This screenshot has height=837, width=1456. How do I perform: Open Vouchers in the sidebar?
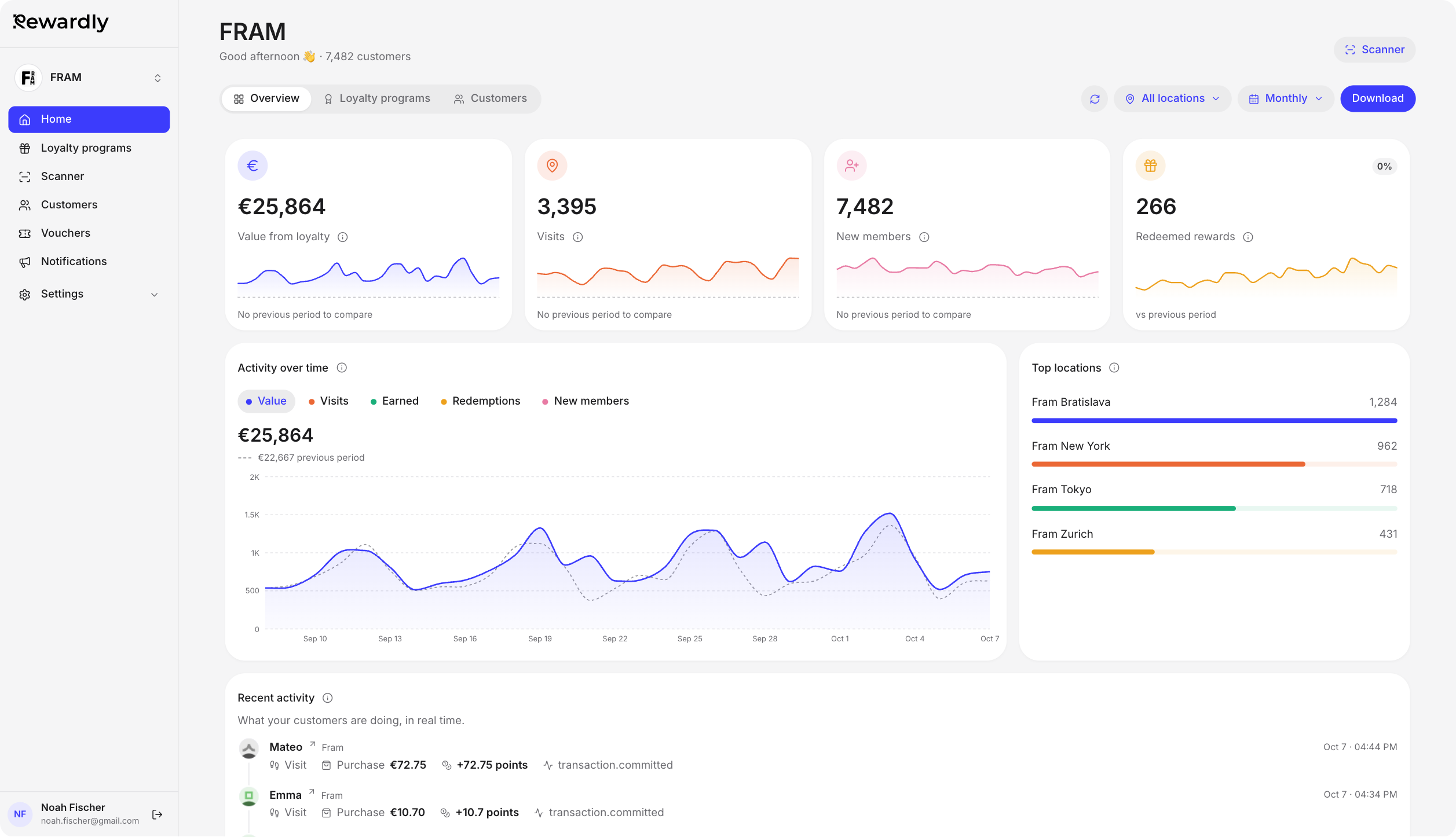click(89, 233)
